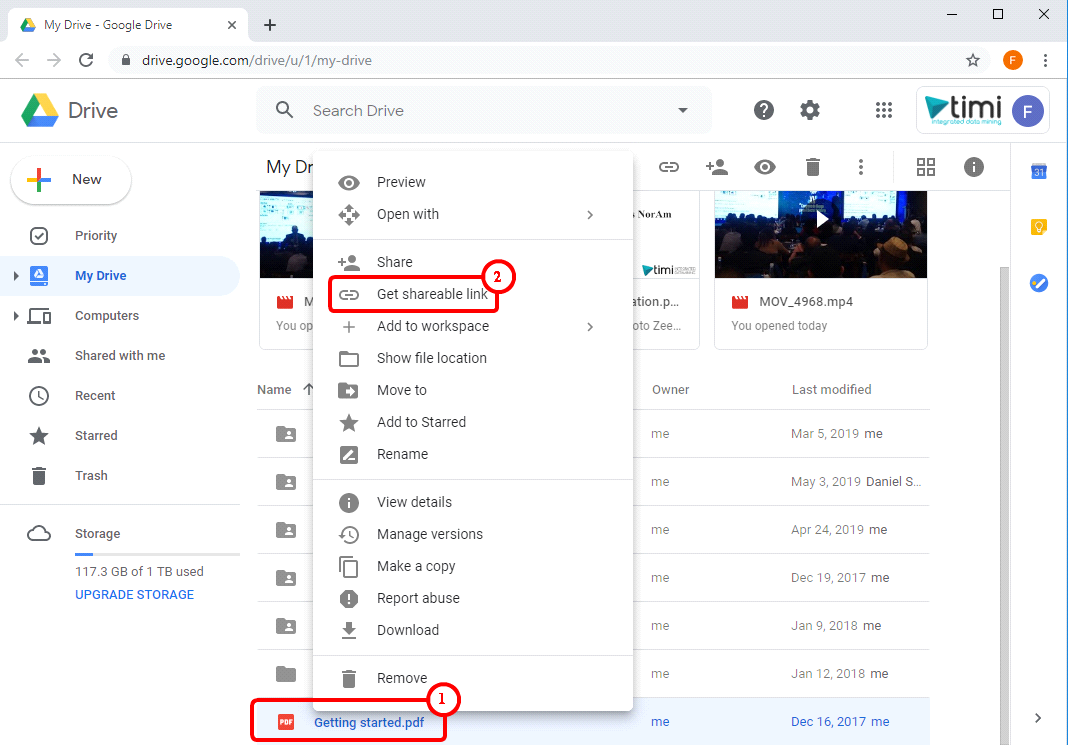1068x745 pixels.
Task: Expand My Drive tree arrow in sidebar
Action: coord(16,276)
